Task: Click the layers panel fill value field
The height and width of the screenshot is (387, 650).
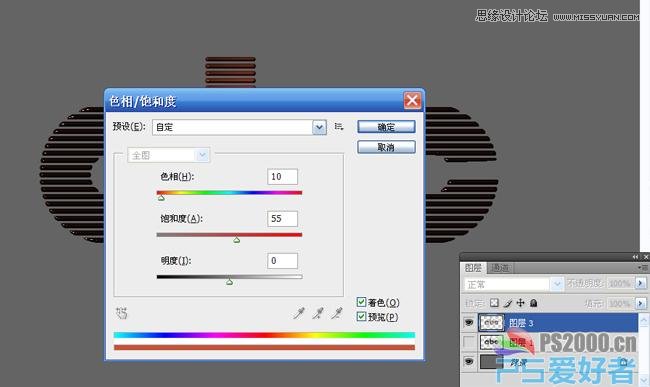Action: [x=620, y=303]
